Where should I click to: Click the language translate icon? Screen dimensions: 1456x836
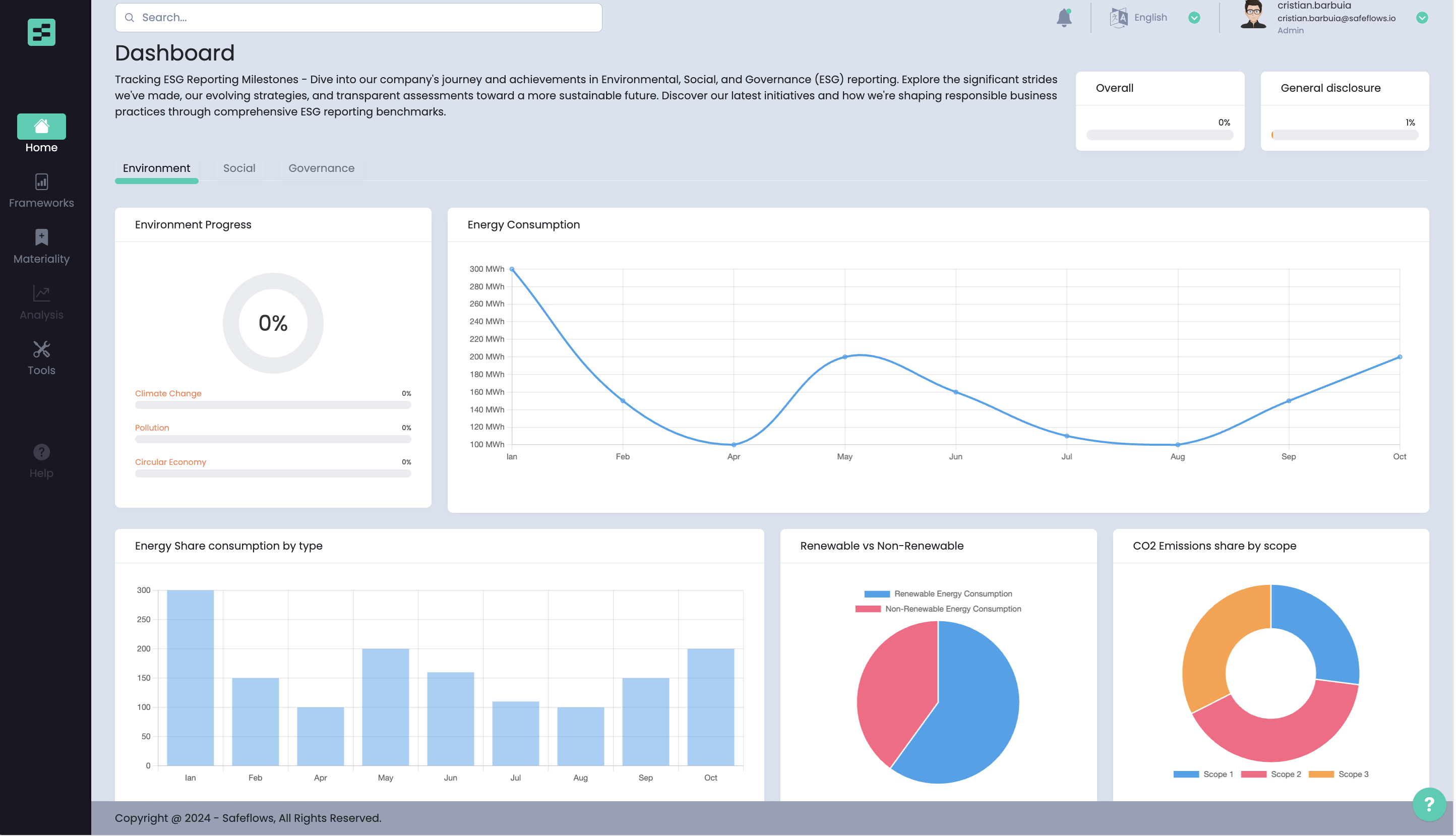point(1118,18)
